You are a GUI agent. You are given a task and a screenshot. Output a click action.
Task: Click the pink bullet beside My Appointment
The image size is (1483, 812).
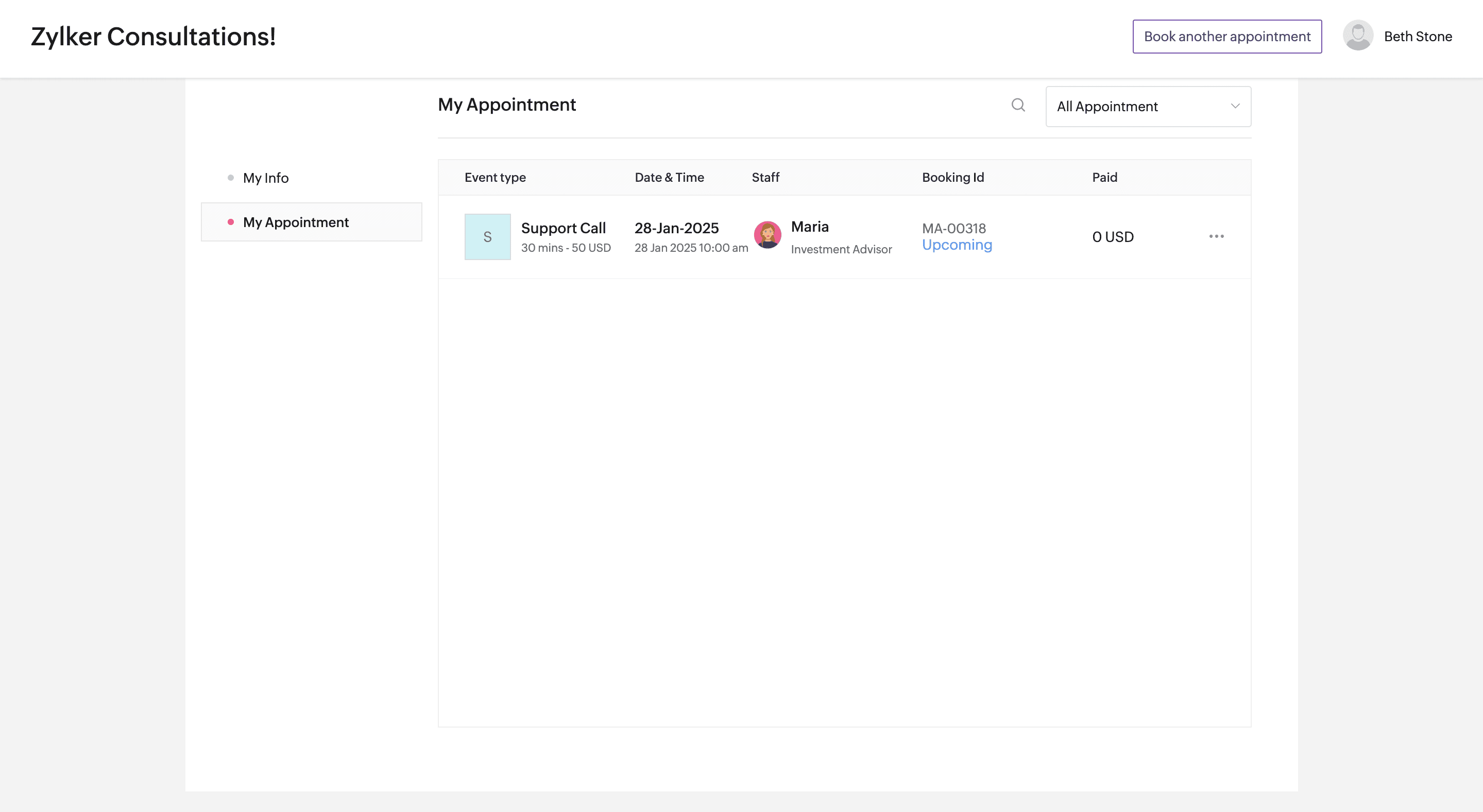pyautogui.click(x=230, y=222)
